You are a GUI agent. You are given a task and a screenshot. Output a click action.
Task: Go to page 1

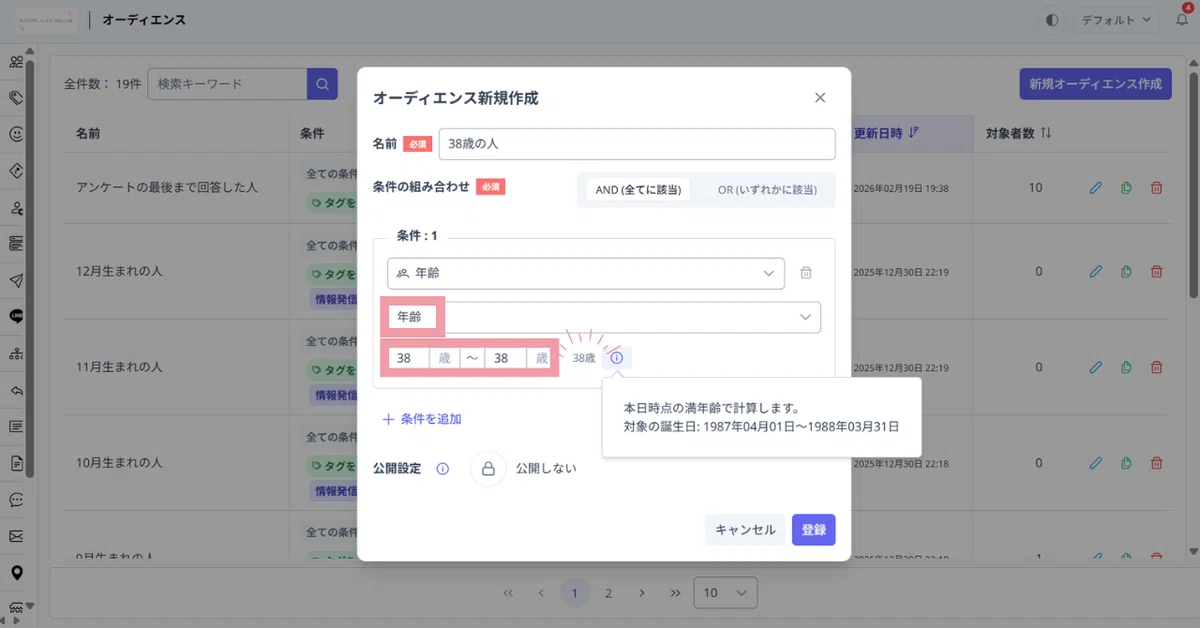point(574,593)
